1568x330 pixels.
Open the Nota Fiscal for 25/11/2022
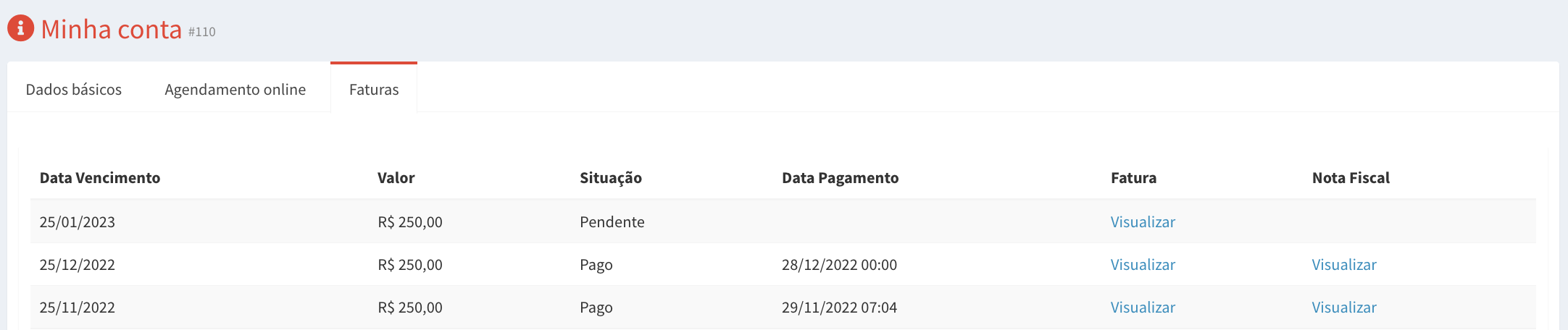click(x=1344, y=307)
